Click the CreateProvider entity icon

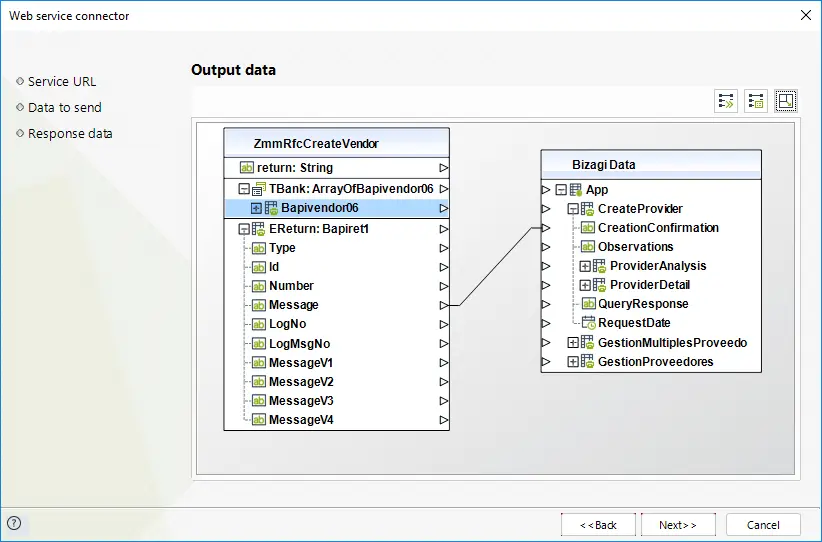tap(588, 209)
